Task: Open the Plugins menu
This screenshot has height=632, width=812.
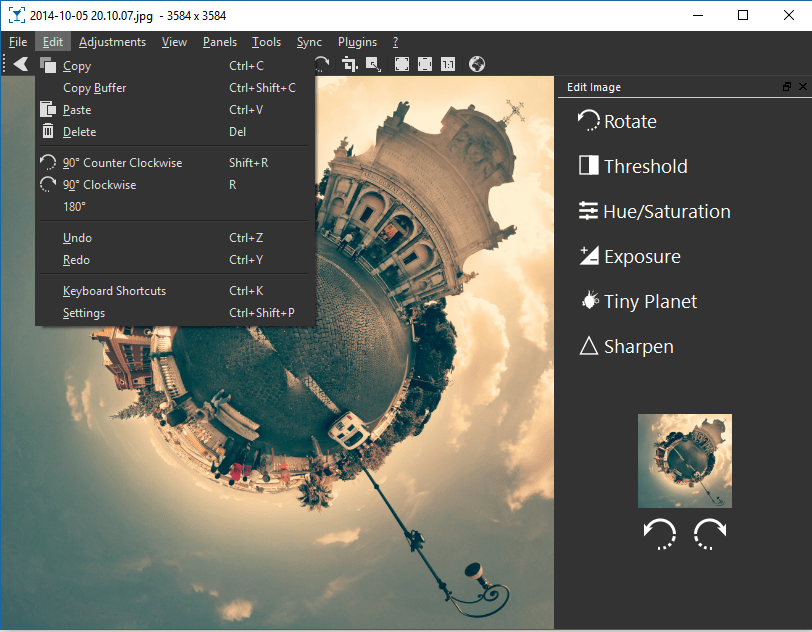Action: coord(357,42)
